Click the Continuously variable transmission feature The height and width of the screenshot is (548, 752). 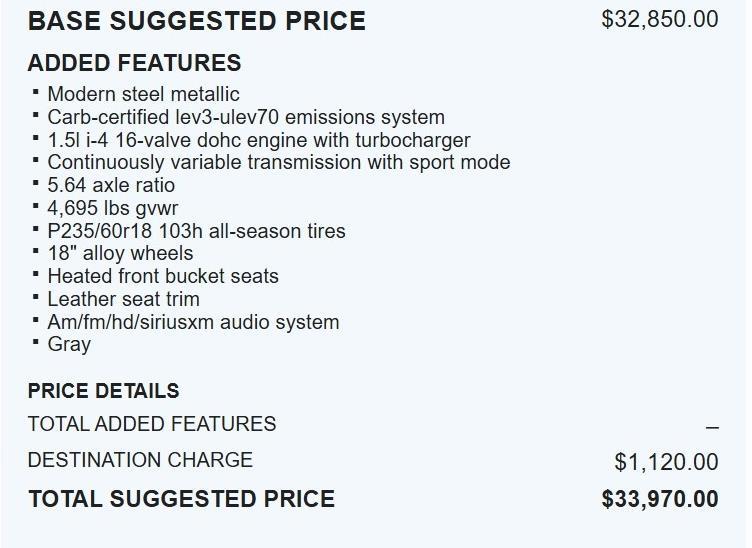(278, 162)
